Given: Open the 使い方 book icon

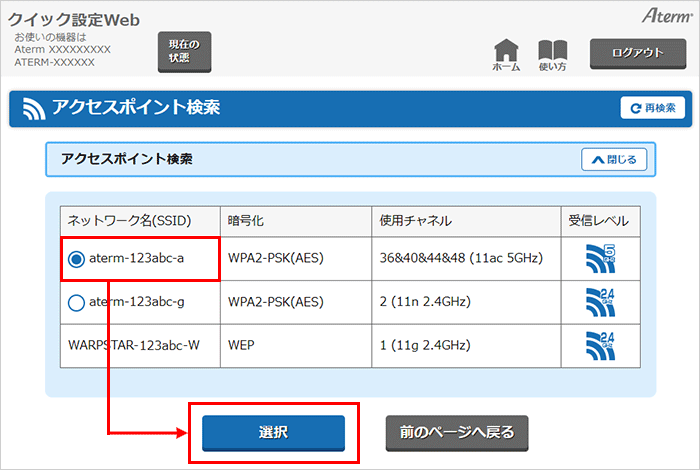Looking at the screenshot, I should coord(552,53).
